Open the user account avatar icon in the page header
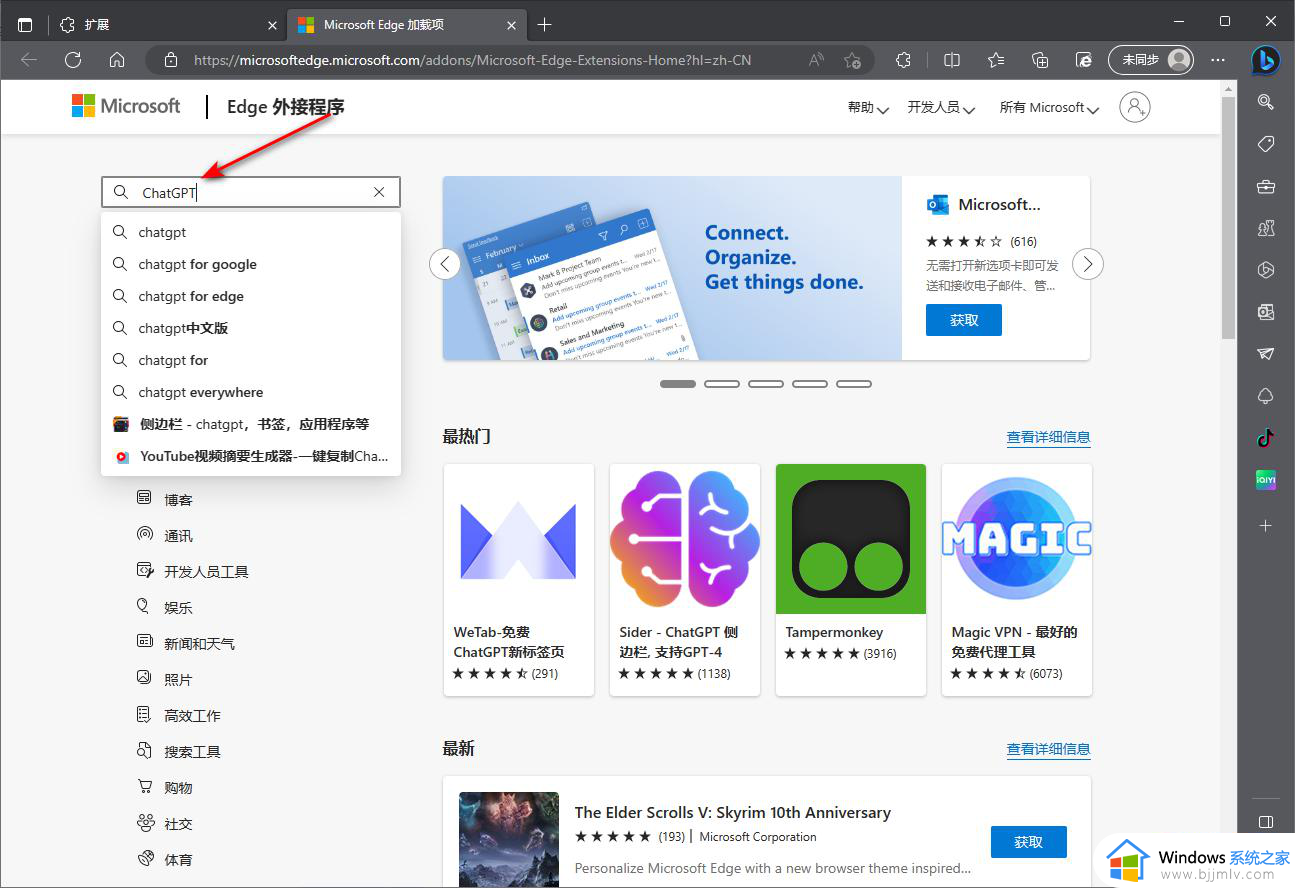The image size is (1295, 888). click(1135, 107)
